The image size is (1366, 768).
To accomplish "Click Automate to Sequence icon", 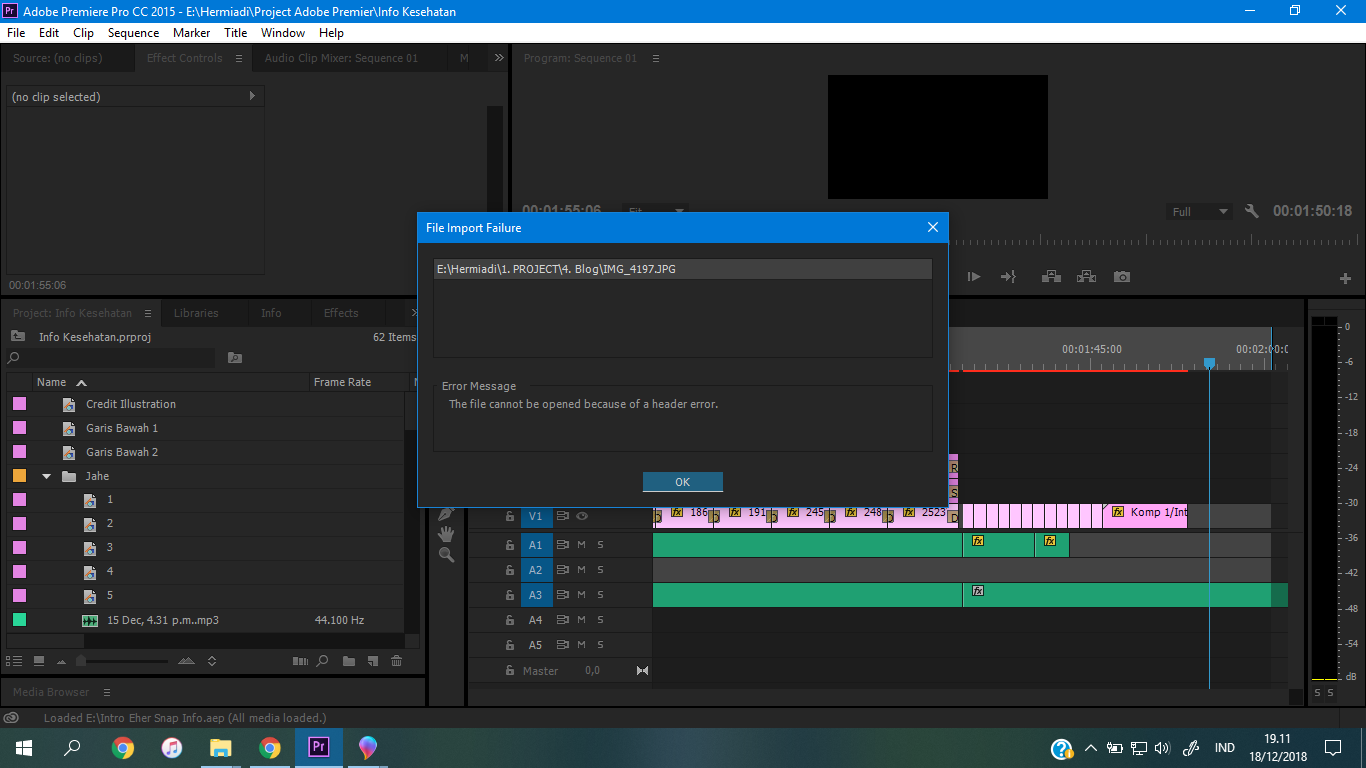I will click(300, 661).
